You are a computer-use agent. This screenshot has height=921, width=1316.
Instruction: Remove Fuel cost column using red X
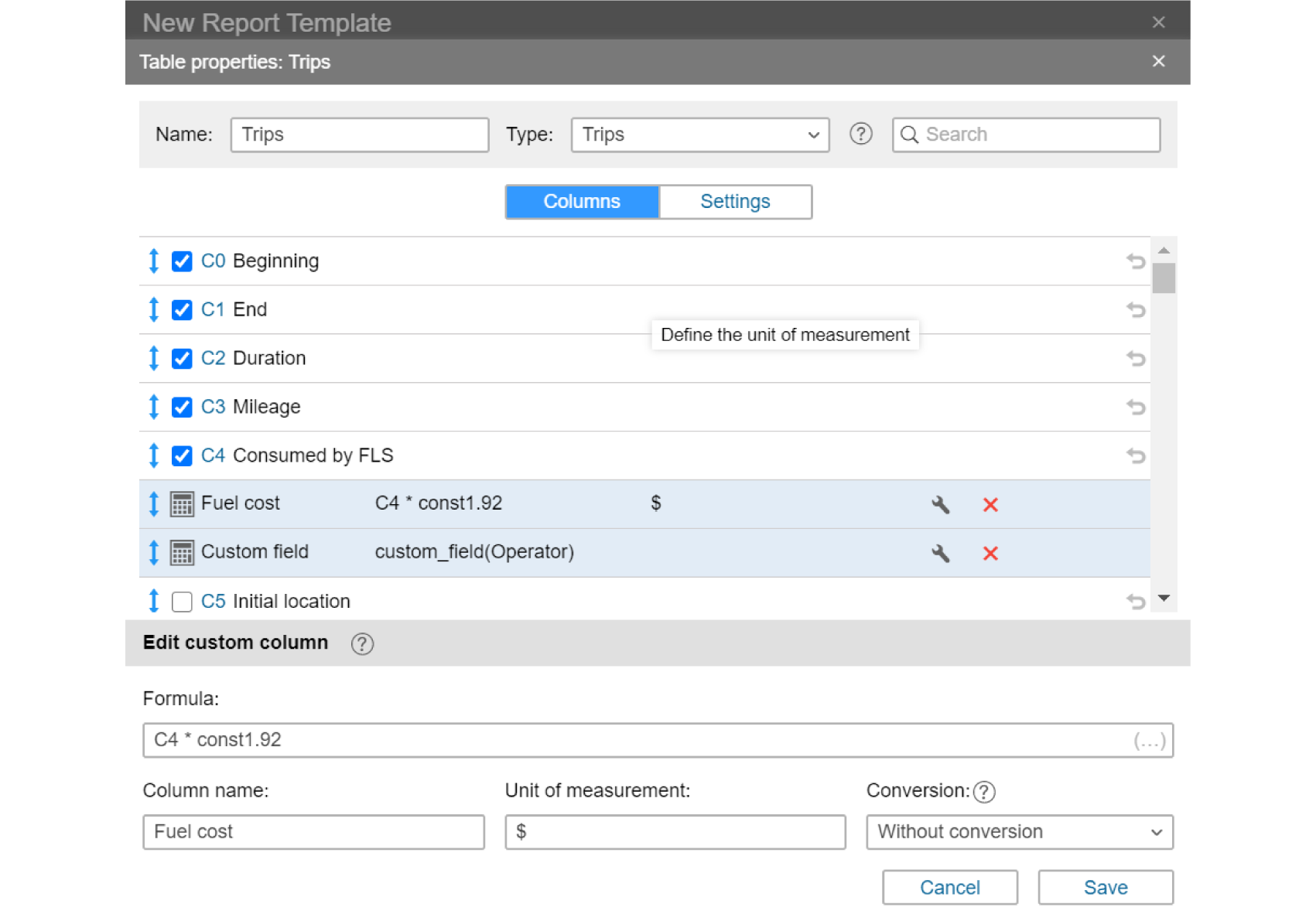coord(990,505)
